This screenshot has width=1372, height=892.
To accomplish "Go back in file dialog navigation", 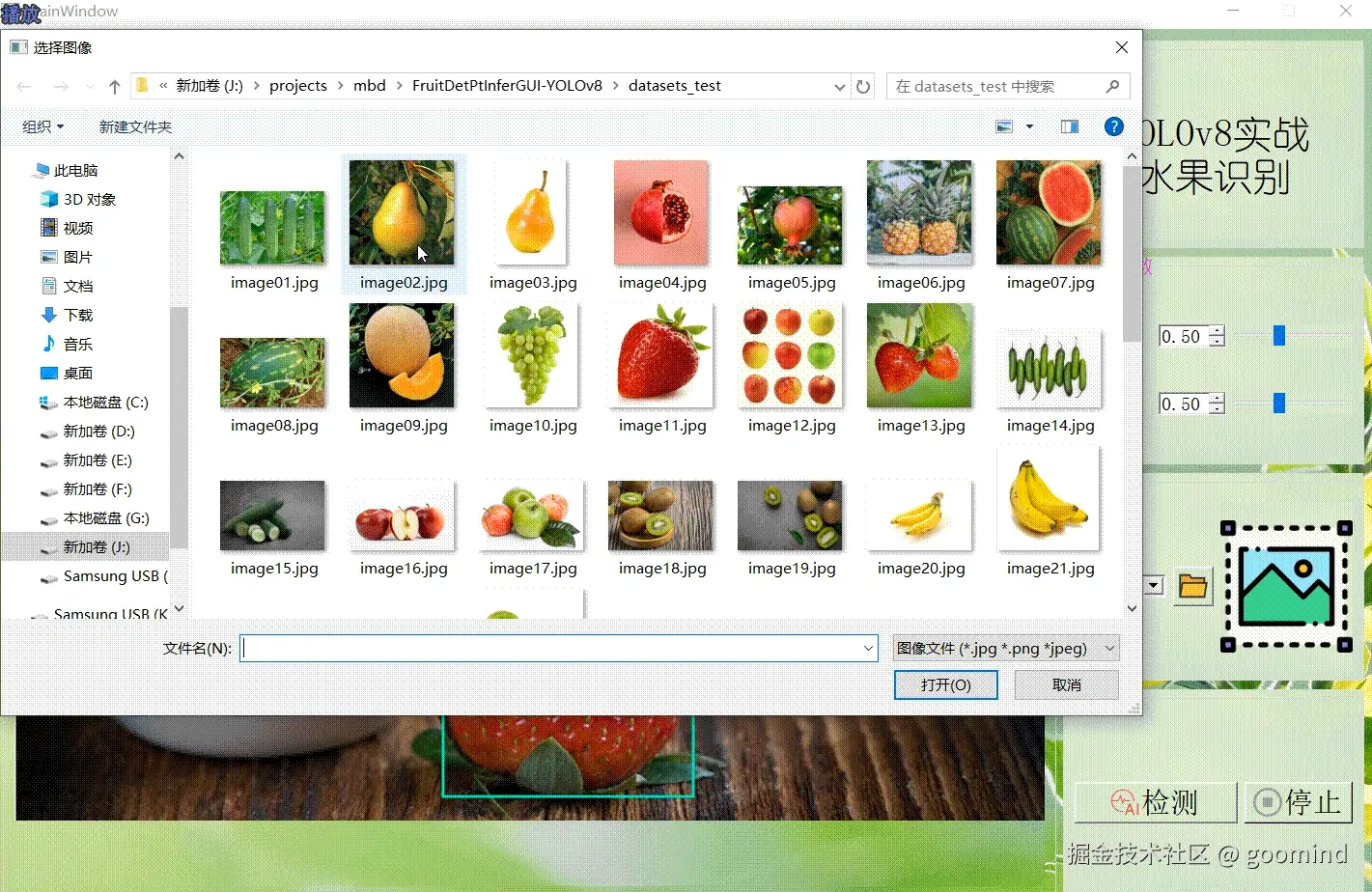I will click(x=24, y=87).
